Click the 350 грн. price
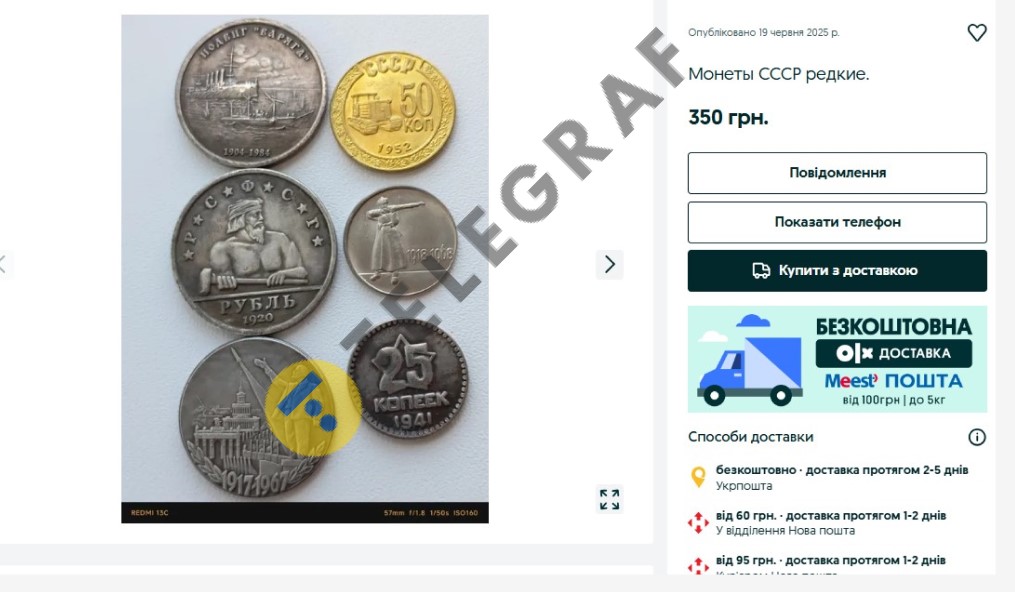 click(728, 117)
